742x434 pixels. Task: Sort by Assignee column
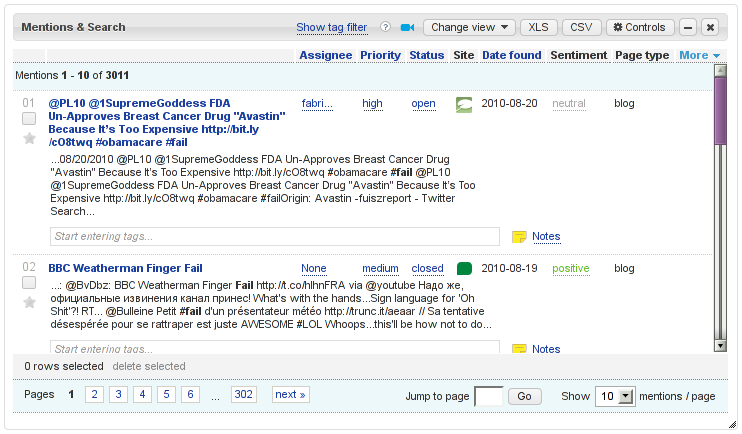click(x=326, y=55)
